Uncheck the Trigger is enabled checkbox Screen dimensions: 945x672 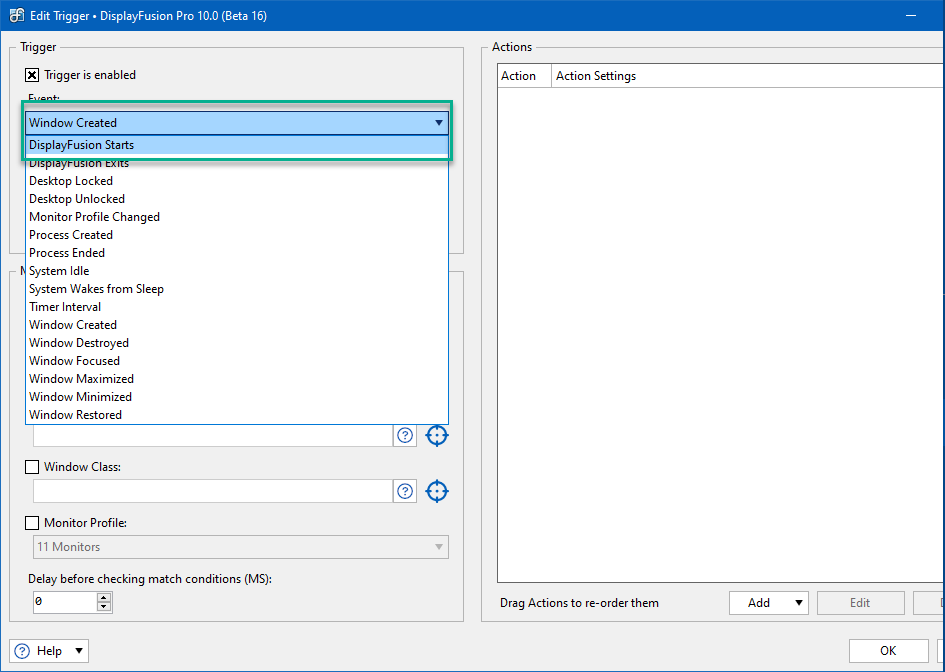click(32, 75)
